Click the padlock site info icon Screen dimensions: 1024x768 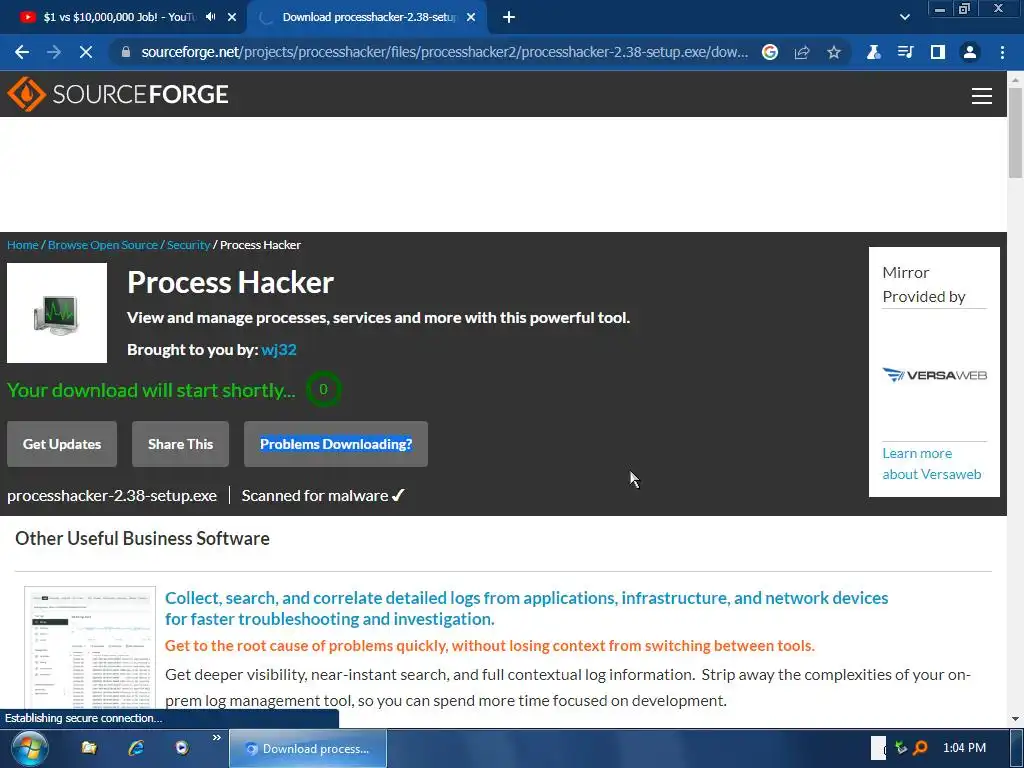(x=126, y=52)
